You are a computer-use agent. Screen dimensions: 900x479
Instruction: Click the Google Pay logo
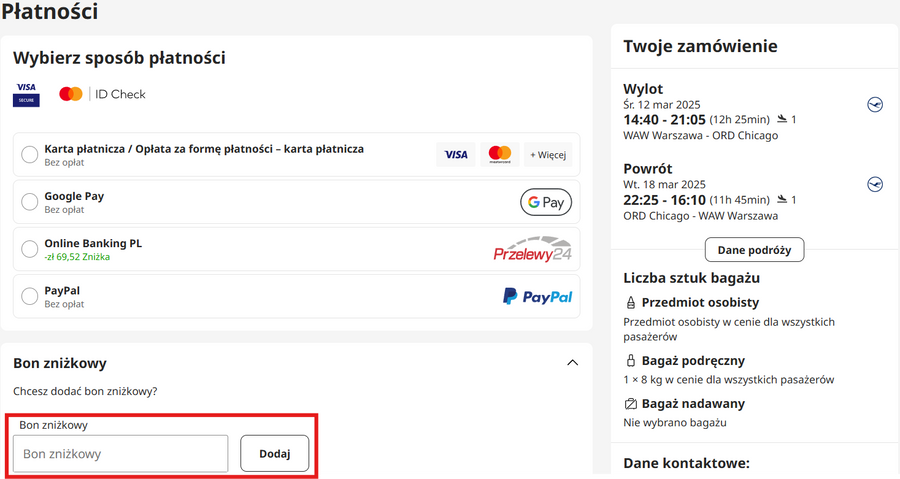pyautogui.click(x=546, y=202)
